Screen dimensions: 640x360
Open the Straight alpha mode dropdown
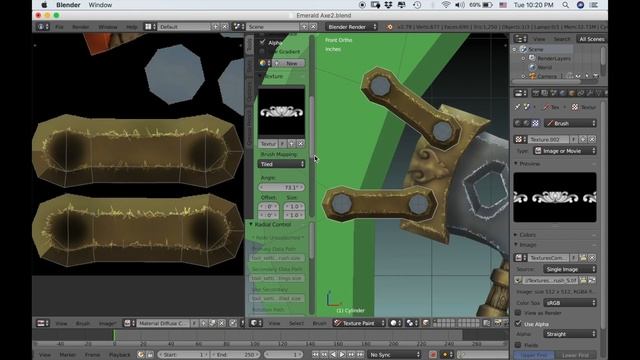[570, 334]
